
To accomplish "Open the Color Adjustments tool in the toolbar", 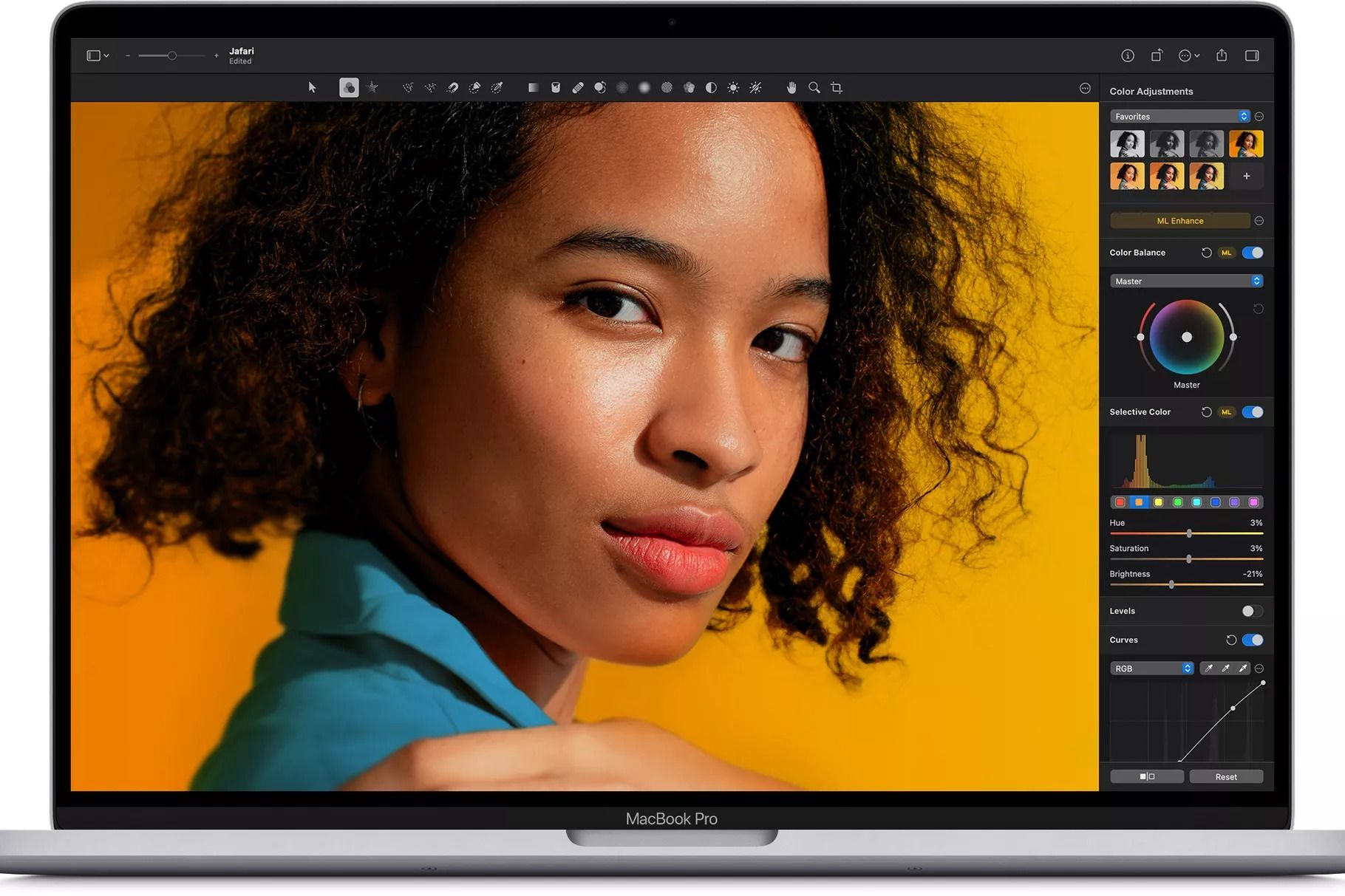I will (x=348, y=87).
